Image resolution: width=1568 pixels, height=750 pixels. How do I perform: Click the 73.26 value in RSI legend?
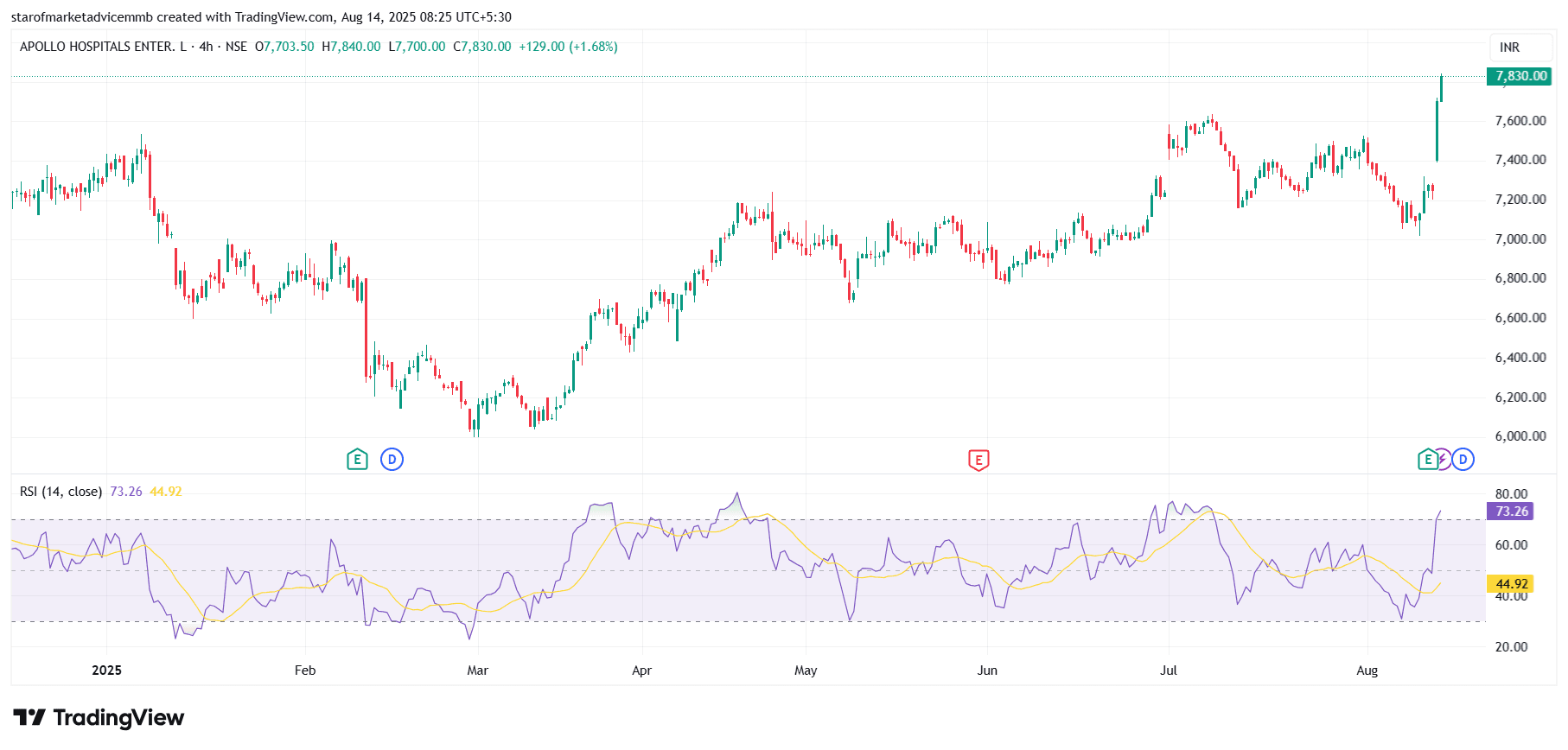pyautogui.click(x=126, y=492)
